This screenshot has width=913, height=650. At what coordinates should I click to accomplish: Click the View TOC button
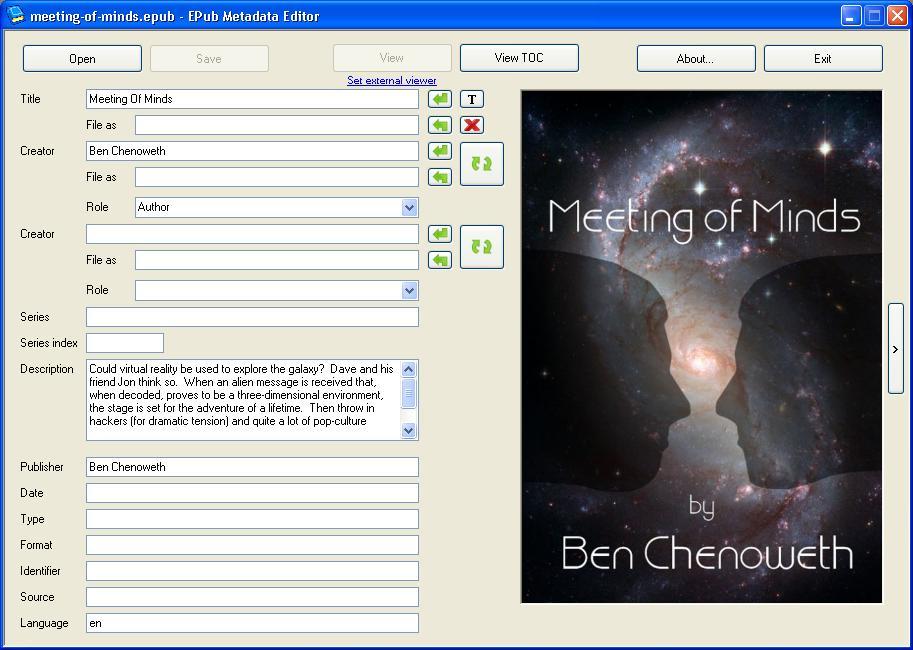518,58
